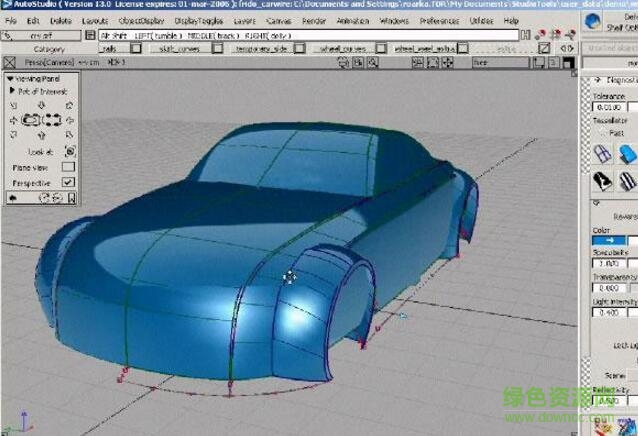Click the previous view undo icon

pyautogui.click(x=44, y=198)
